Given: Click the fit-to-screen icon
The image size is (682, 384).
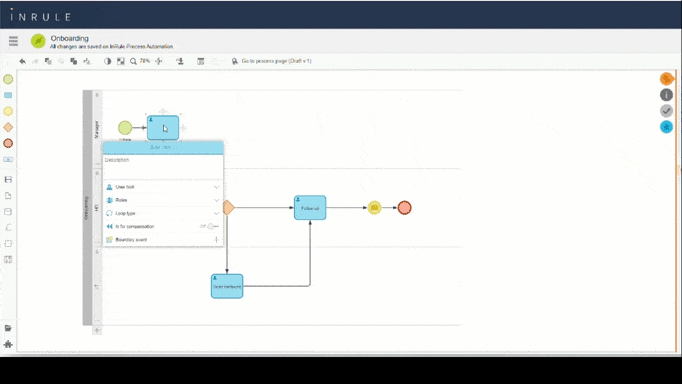Looking at the screenshot, I should coord(120,61).
